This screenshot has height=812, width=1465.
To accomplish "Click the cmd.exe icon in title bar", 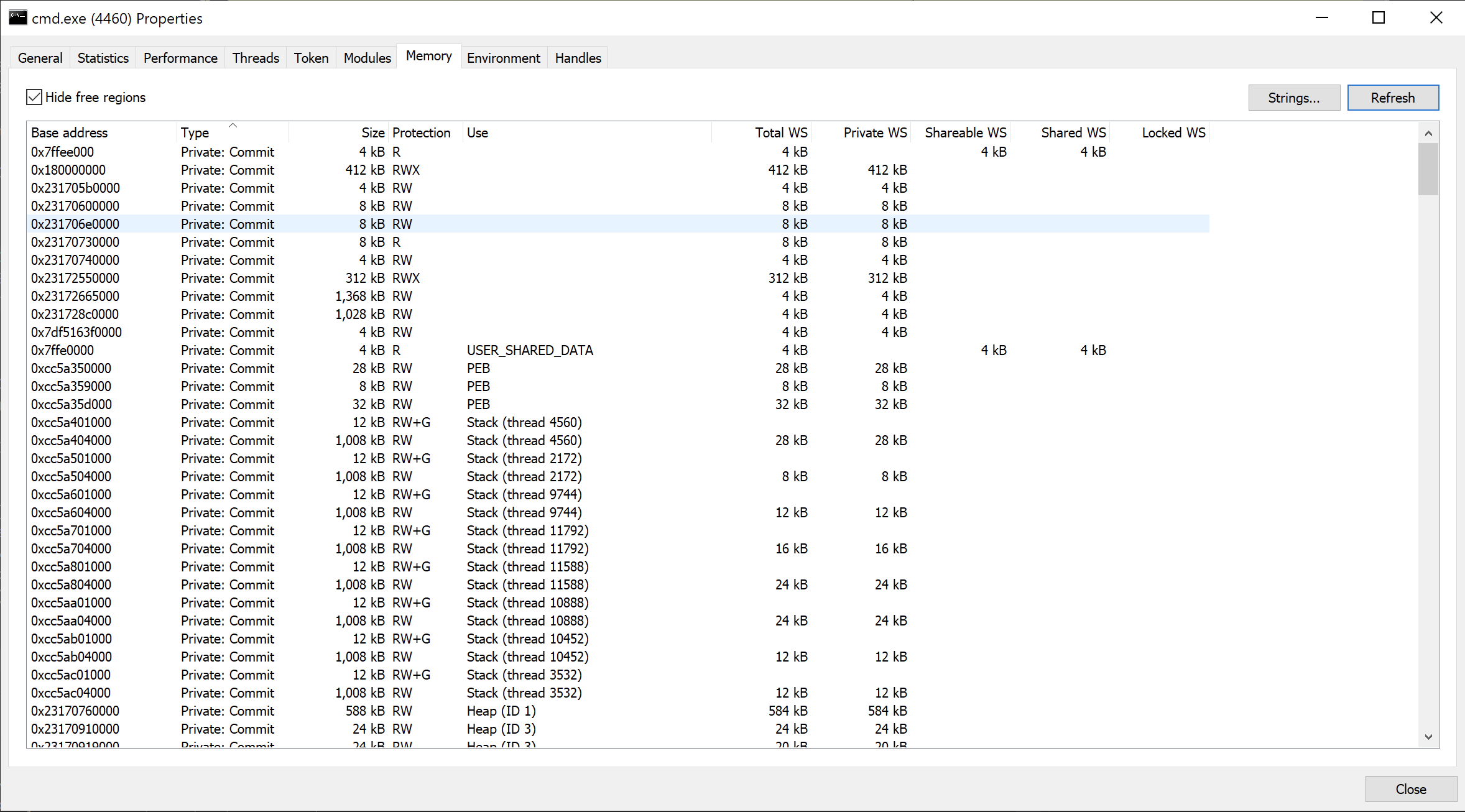I will pyautogui.click(x=18, y=17).
